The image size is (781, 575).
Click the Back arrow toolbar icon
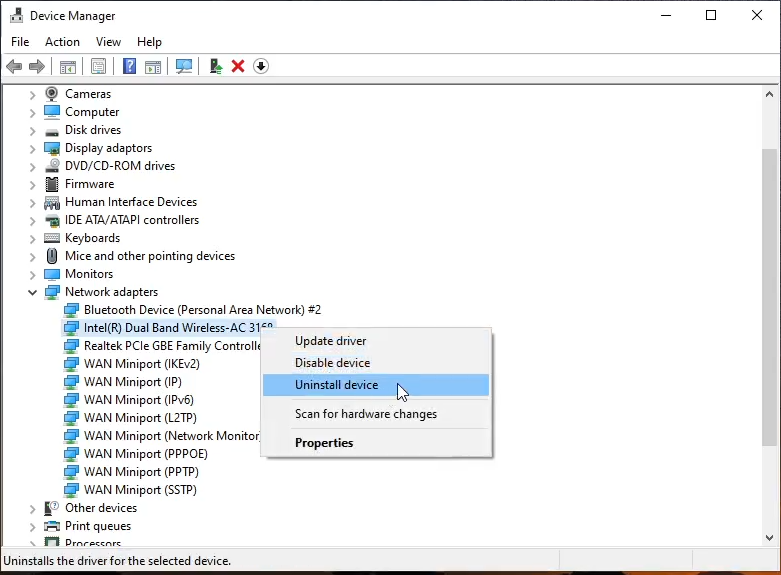point(14,66)
